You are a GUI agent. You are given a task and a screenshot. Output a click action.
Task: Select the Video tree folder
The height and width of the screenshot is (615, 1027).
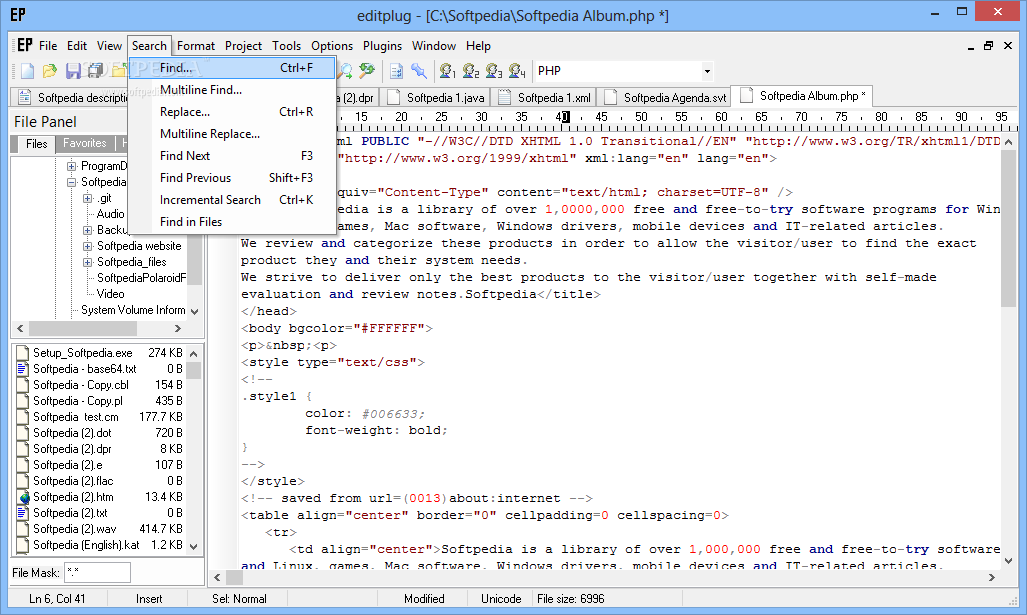(x=110, y=294)
